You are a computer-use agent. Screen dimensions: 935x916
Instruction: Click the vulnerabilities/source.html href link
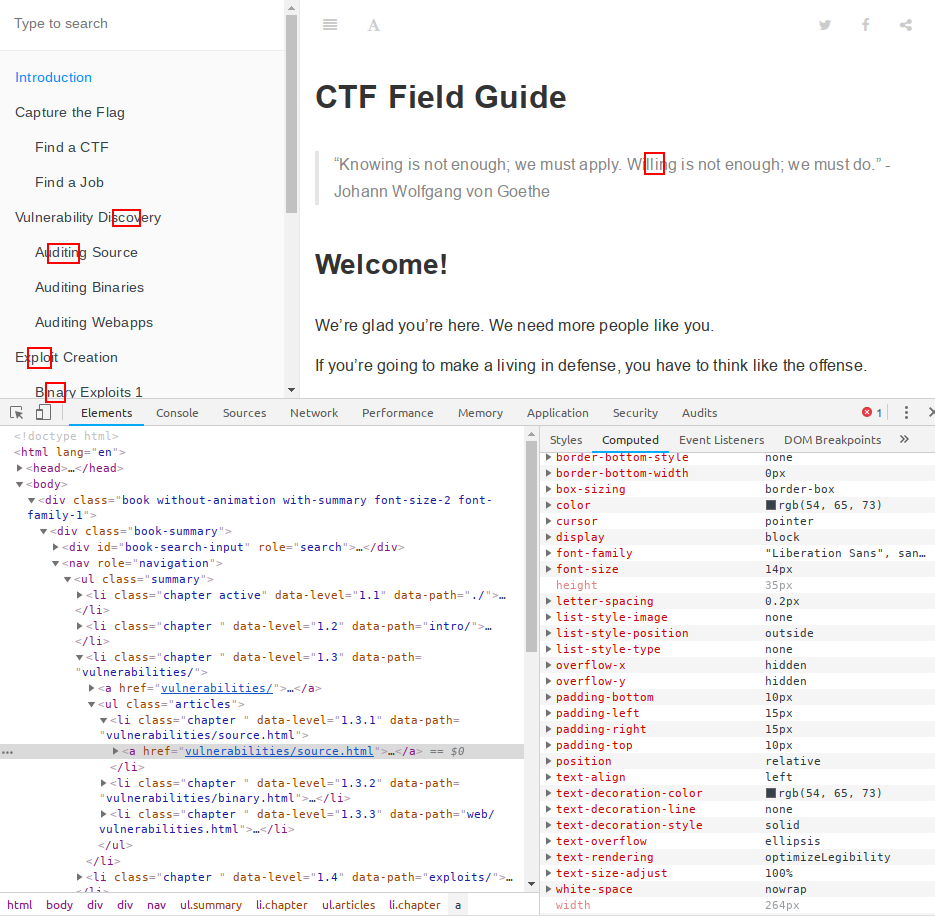pos(279,751)
